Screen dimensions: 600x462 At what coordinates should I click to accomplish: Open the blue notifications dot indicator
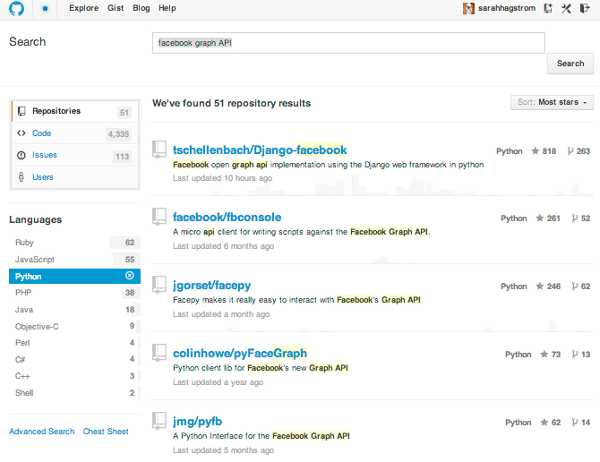click(45, 8)
